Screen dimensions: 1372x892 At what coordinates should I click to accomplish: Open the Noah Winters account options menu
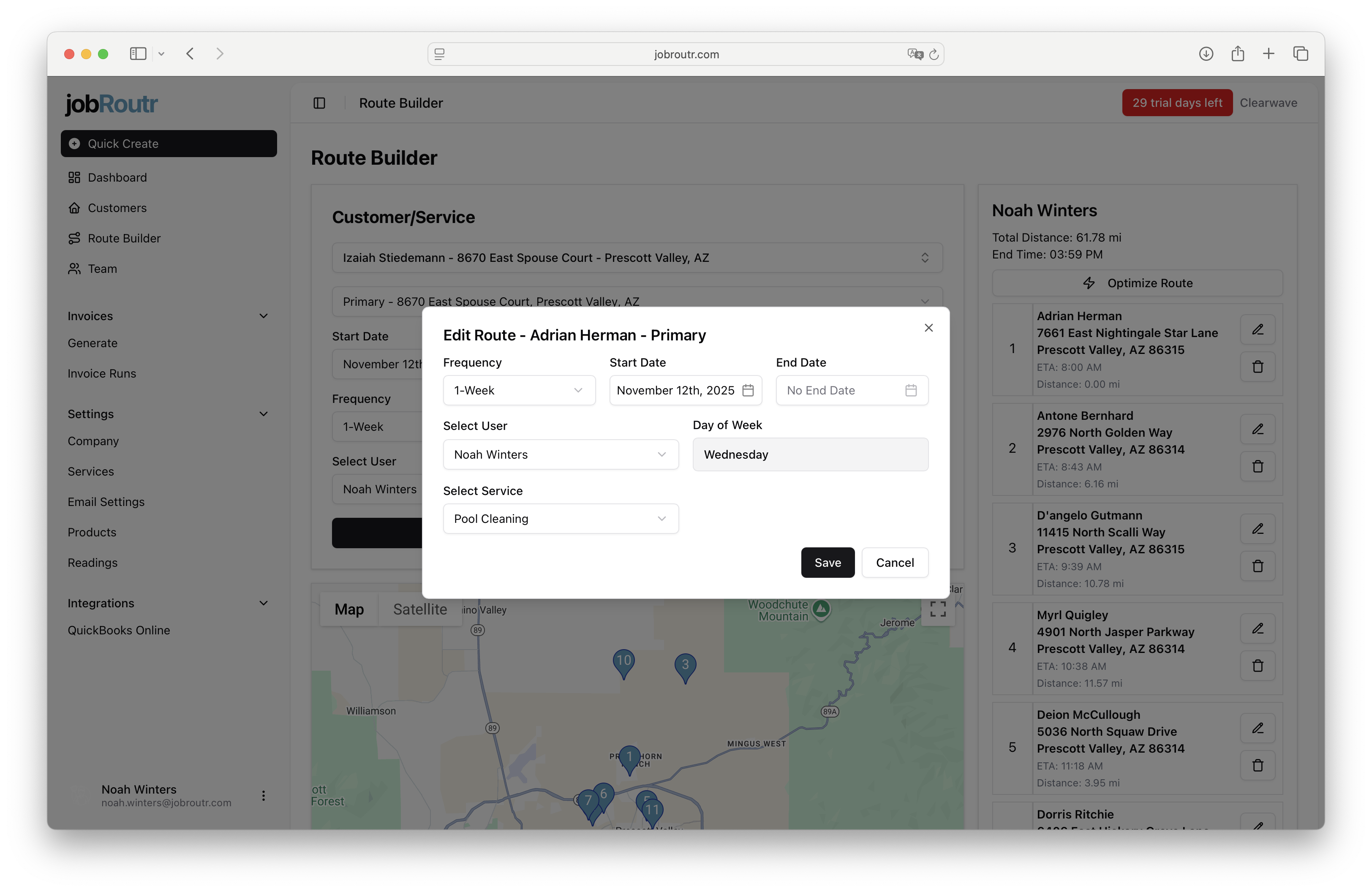pyautogui.click(x=264, y=796)
